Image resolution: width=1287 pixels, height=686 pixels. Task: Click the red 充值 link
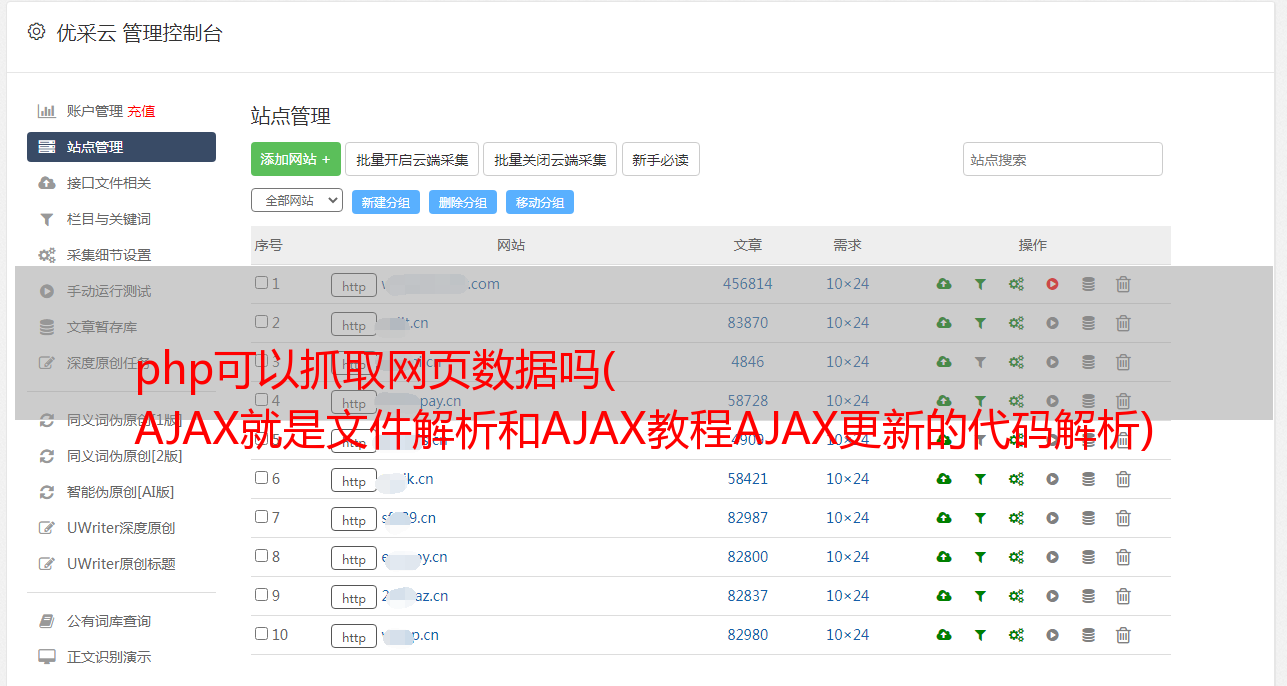click(x=141, y=111)
